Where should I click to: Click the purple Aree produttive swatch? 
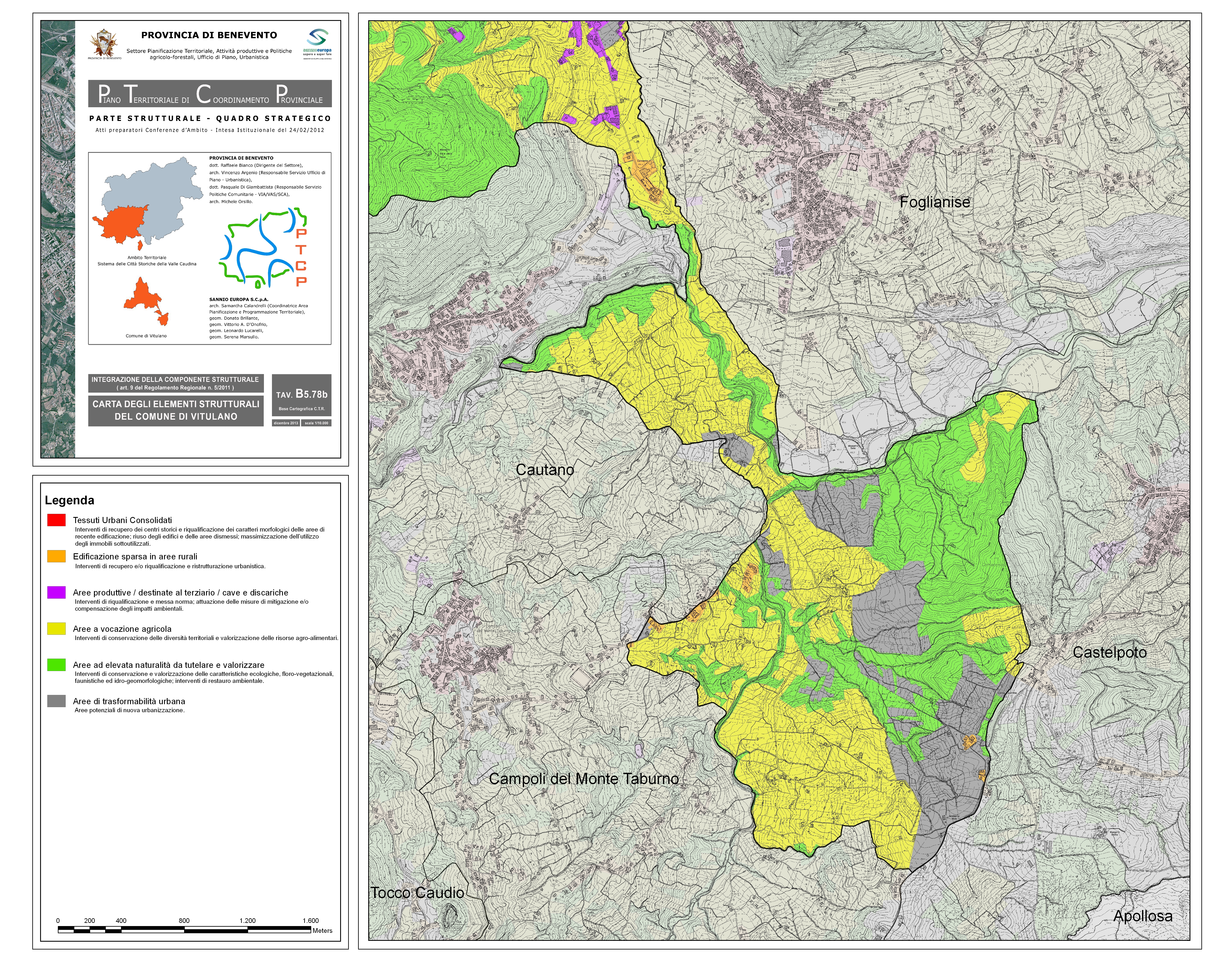[x=56, y=592]
